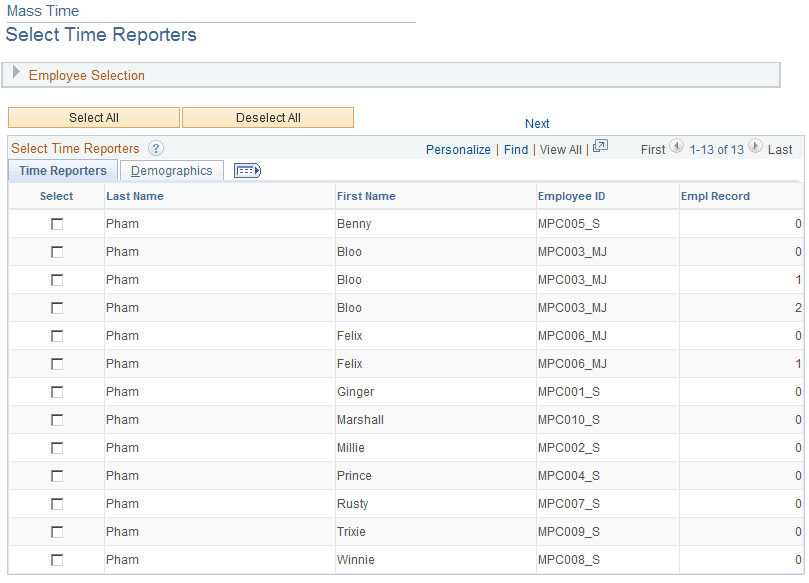Select checkbox for Bloo Pham record 0
The width and height of the screenshot is (809, 583).
click(x=57, y=252)
